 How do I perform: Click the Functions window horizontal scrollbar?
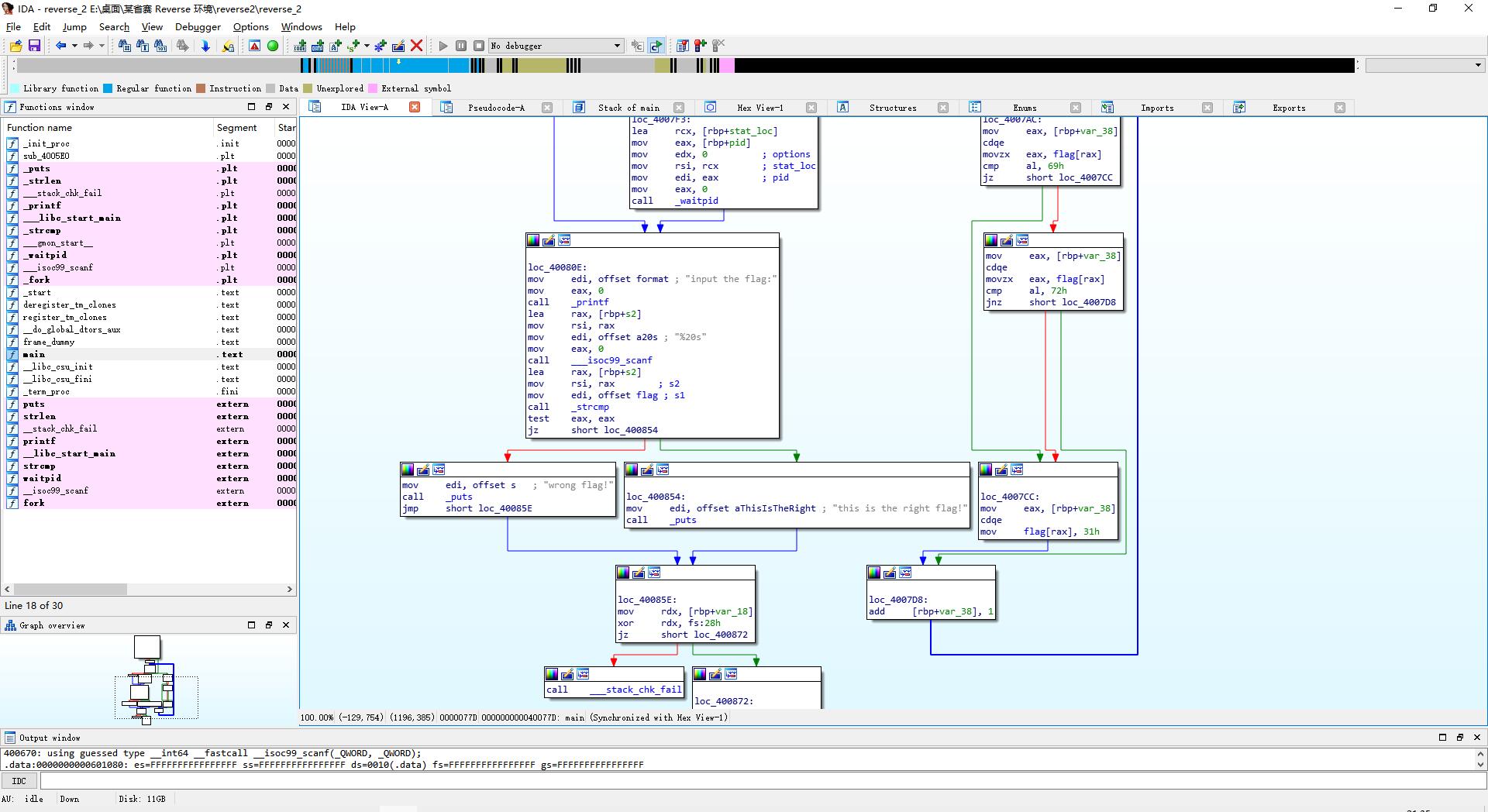pos(149,590)
